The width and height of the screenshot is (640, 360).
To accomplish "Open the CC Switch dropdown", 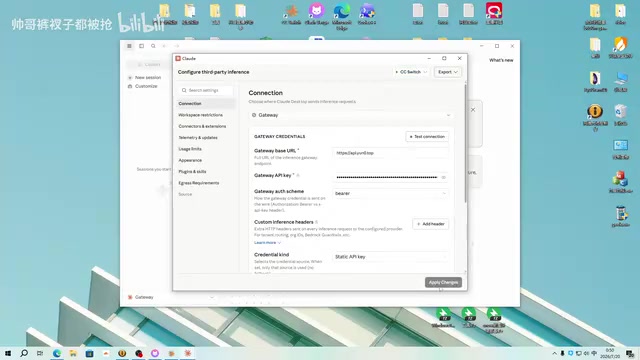I will [411, 72].
